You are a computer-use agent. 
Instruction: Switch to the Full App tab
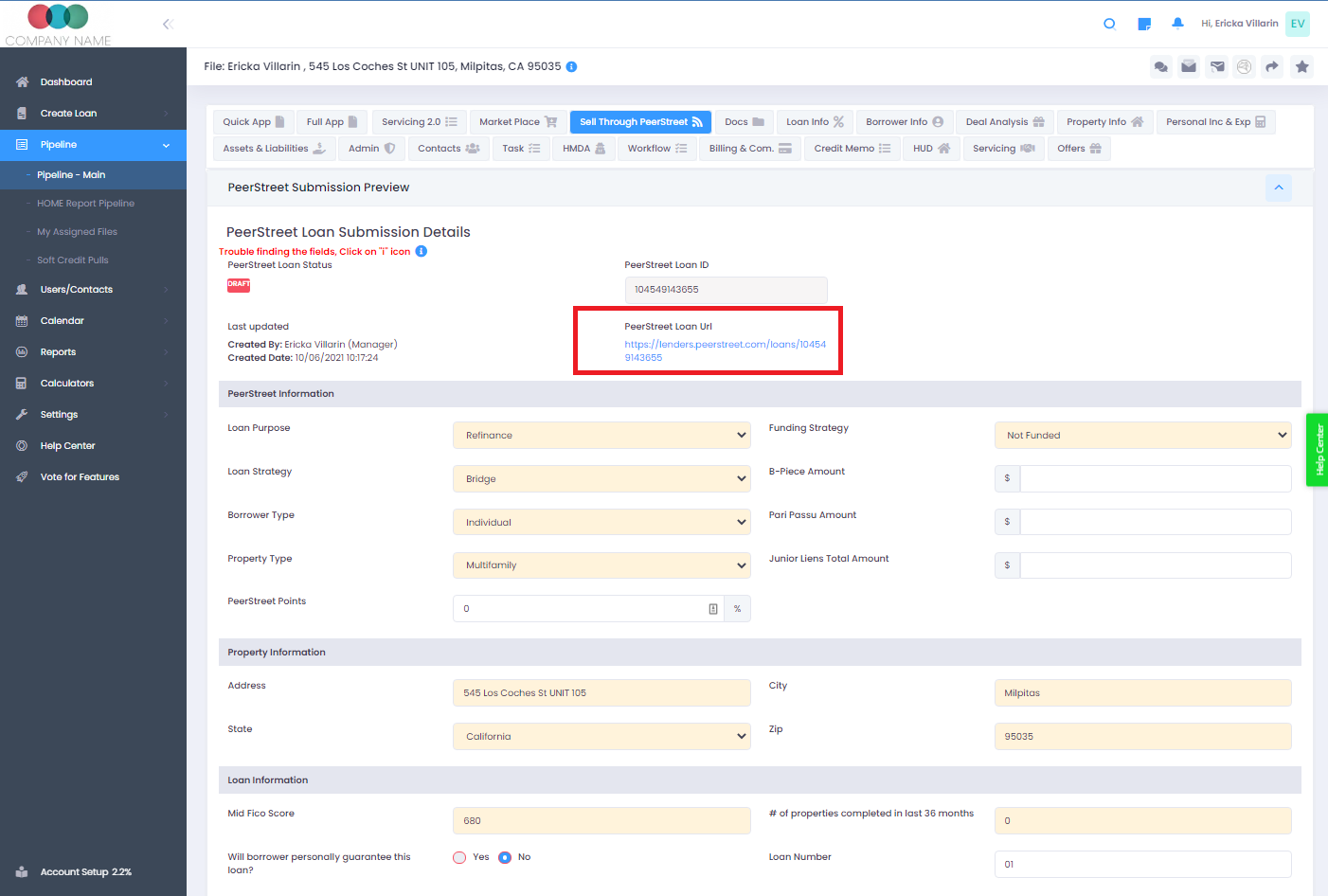[x=332, y=122]
